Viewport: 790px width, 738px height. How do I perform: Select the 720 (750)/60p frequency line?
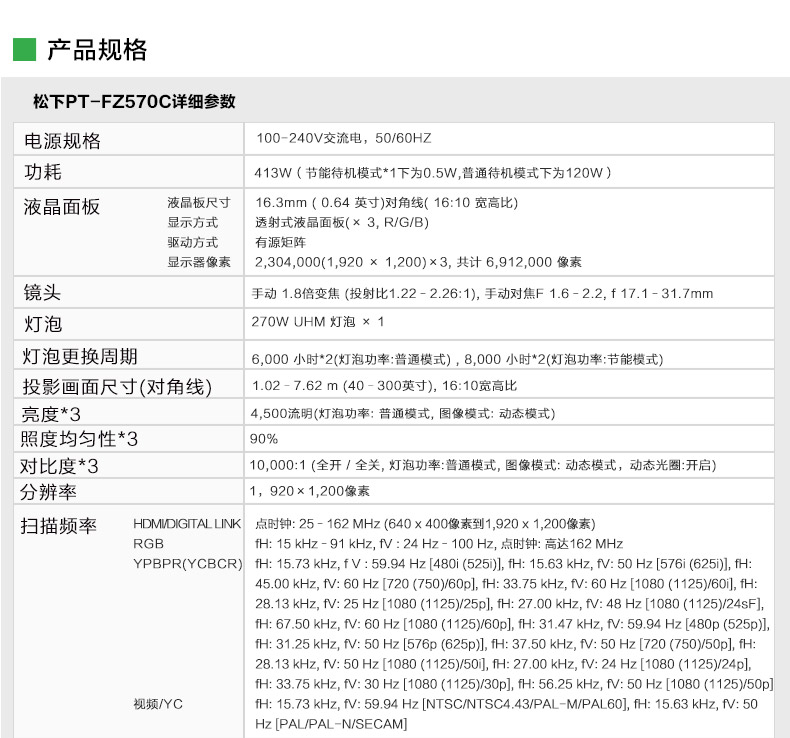(506, 584)
